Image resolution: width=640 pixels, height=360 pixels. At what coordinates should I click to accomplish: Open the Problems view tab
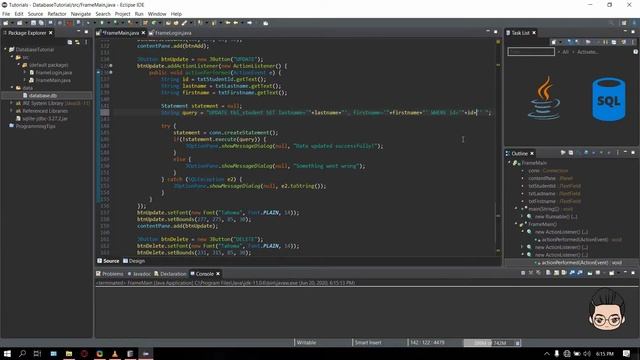coord(110,274)
